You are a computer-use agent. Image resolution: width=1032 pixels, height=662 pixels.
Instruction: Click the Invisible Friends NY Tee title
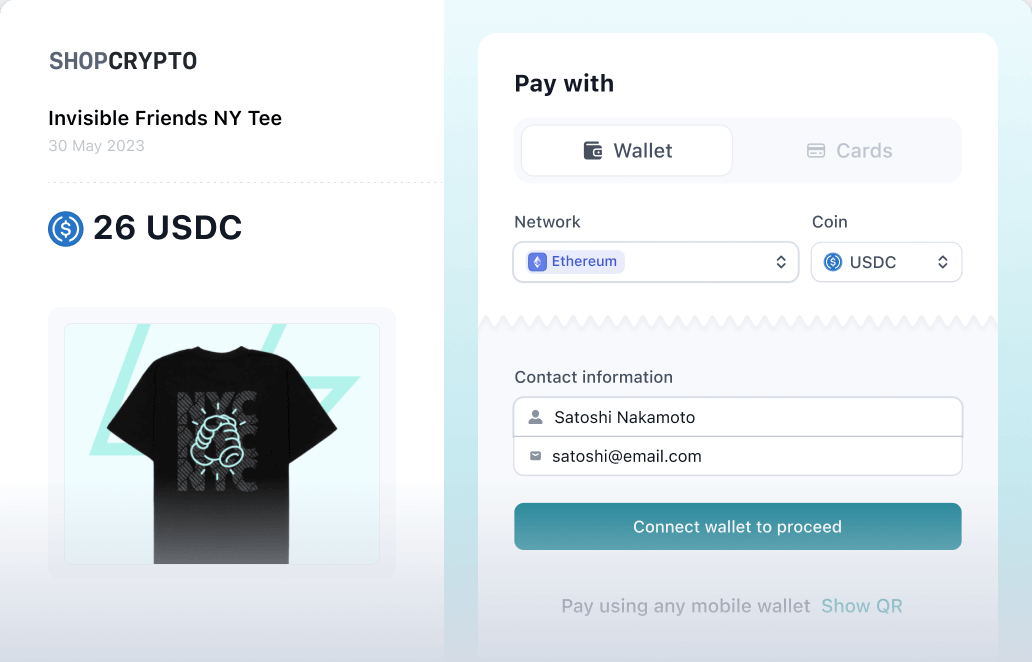click(x=165, y=118)
